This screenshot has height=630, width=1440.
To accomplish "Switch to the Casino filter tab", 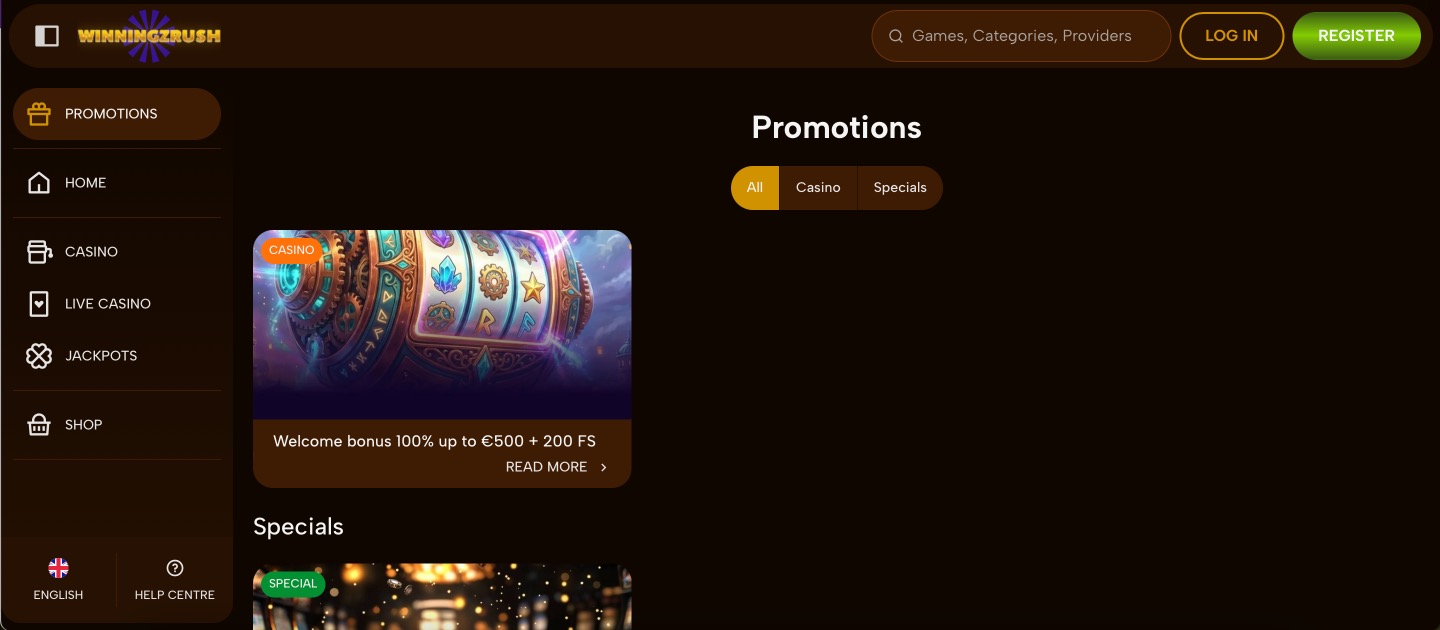I will tap(818, 188).
